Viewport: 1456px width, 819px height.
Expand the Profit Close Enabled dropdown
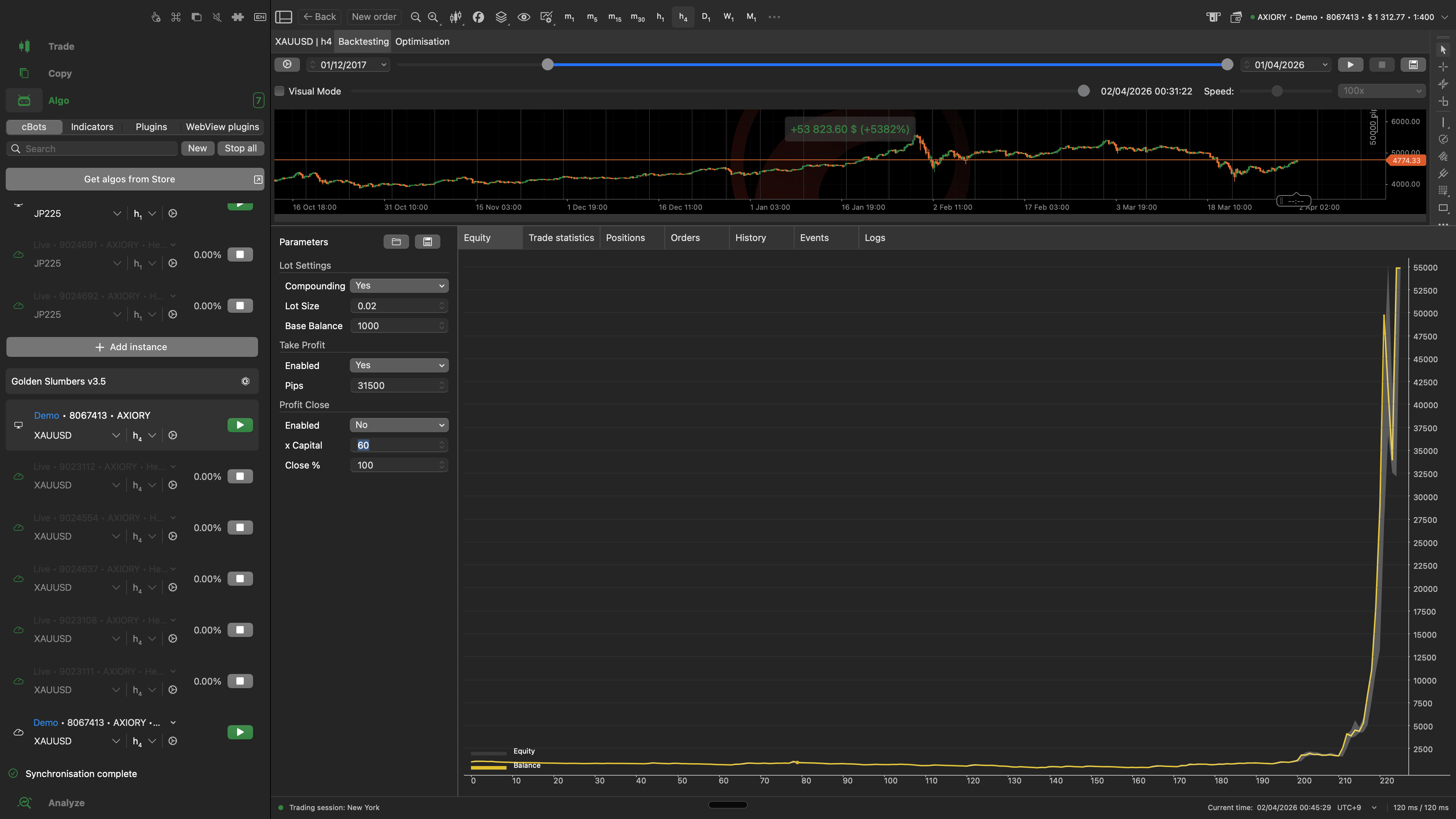tap(399, 425)
